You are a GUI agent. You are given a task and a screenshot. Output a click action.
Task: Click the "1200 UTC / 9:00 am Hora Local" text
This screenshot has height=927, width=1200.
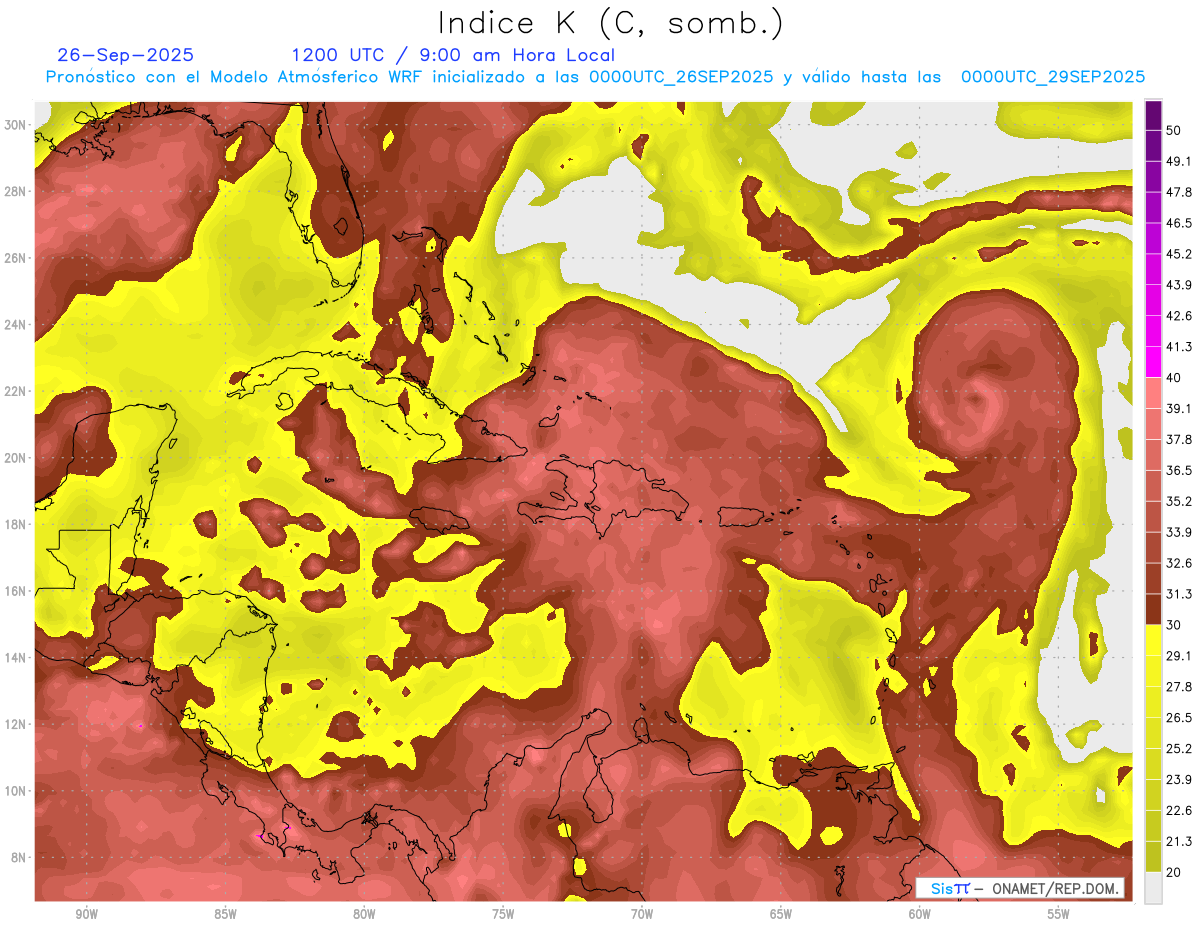point(452,55)
